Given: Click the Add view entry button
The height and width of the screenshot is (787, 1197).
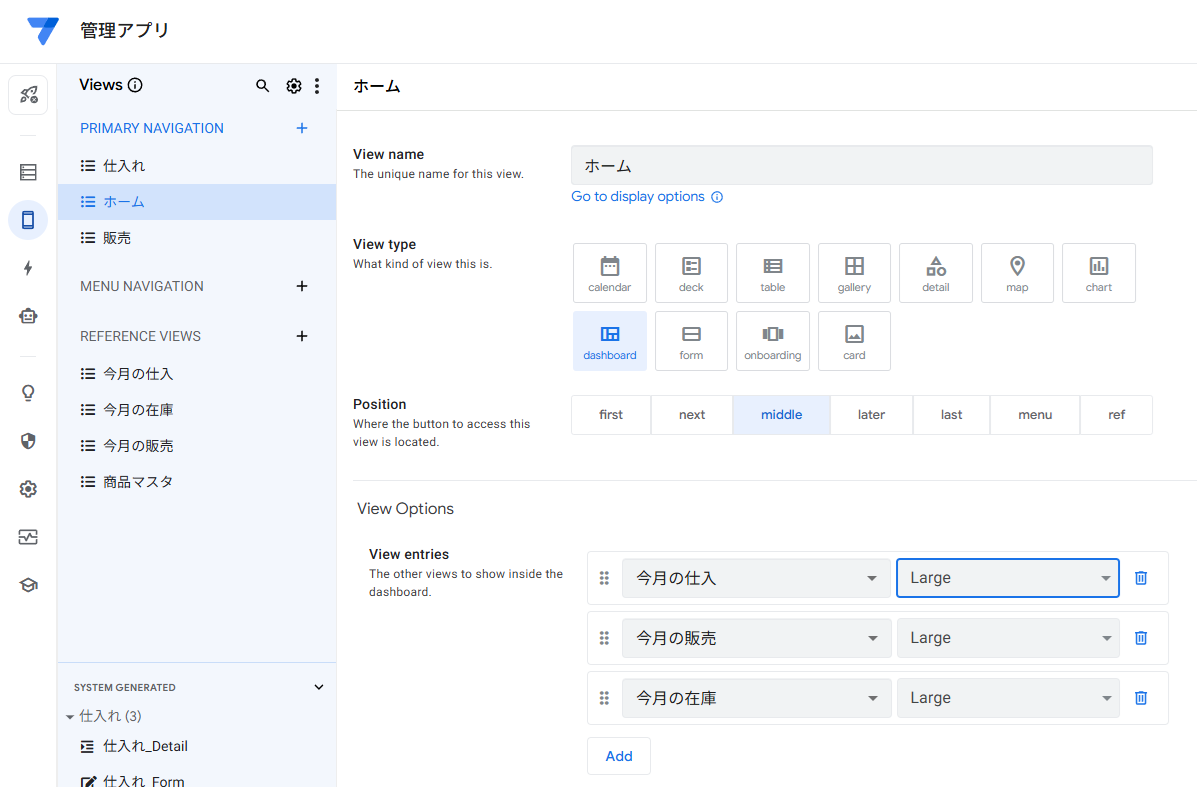Looking at the screenshot, I should 619,756.
